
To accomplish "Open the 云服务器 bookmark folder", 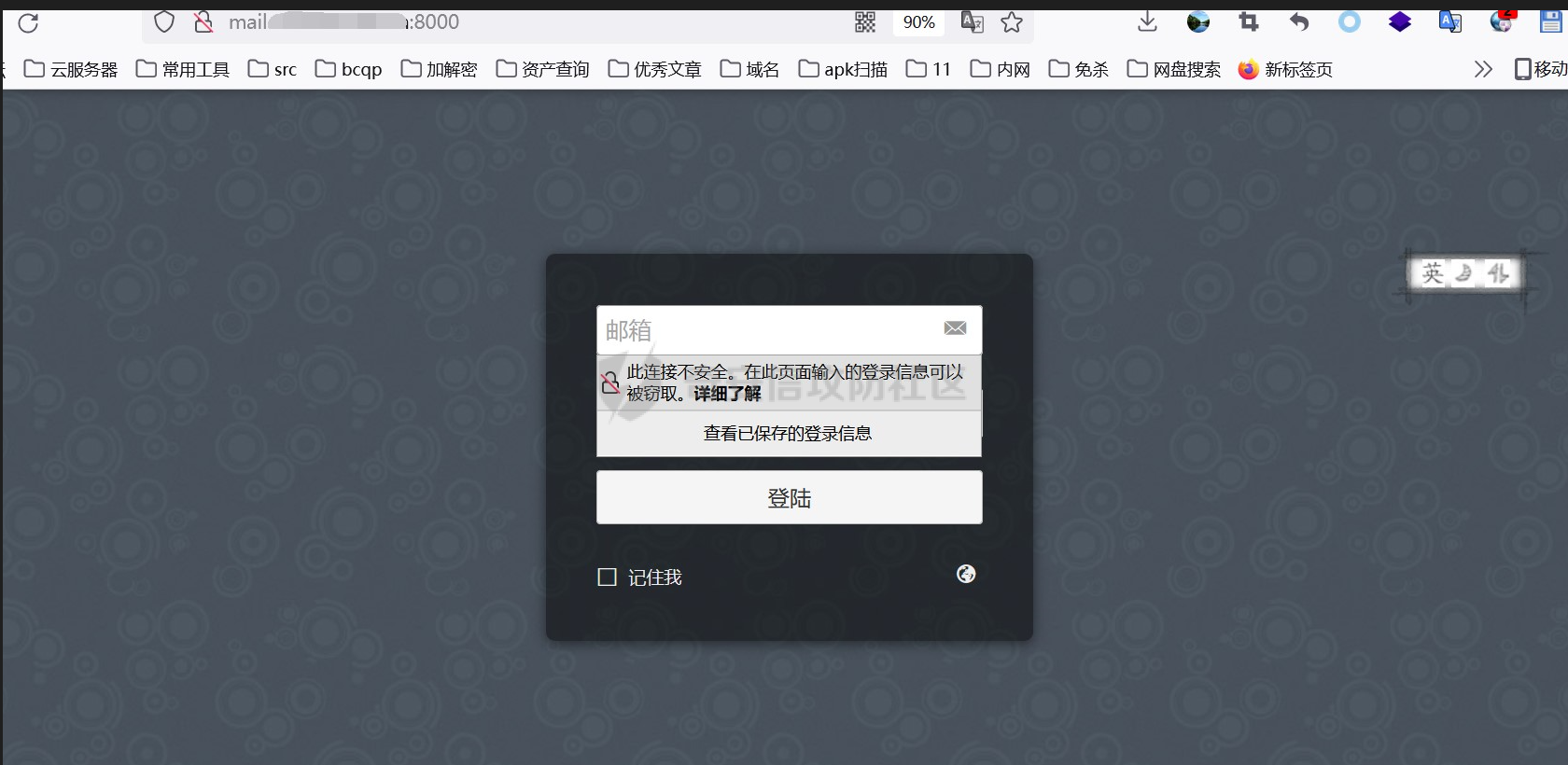I will pos(72,69).
